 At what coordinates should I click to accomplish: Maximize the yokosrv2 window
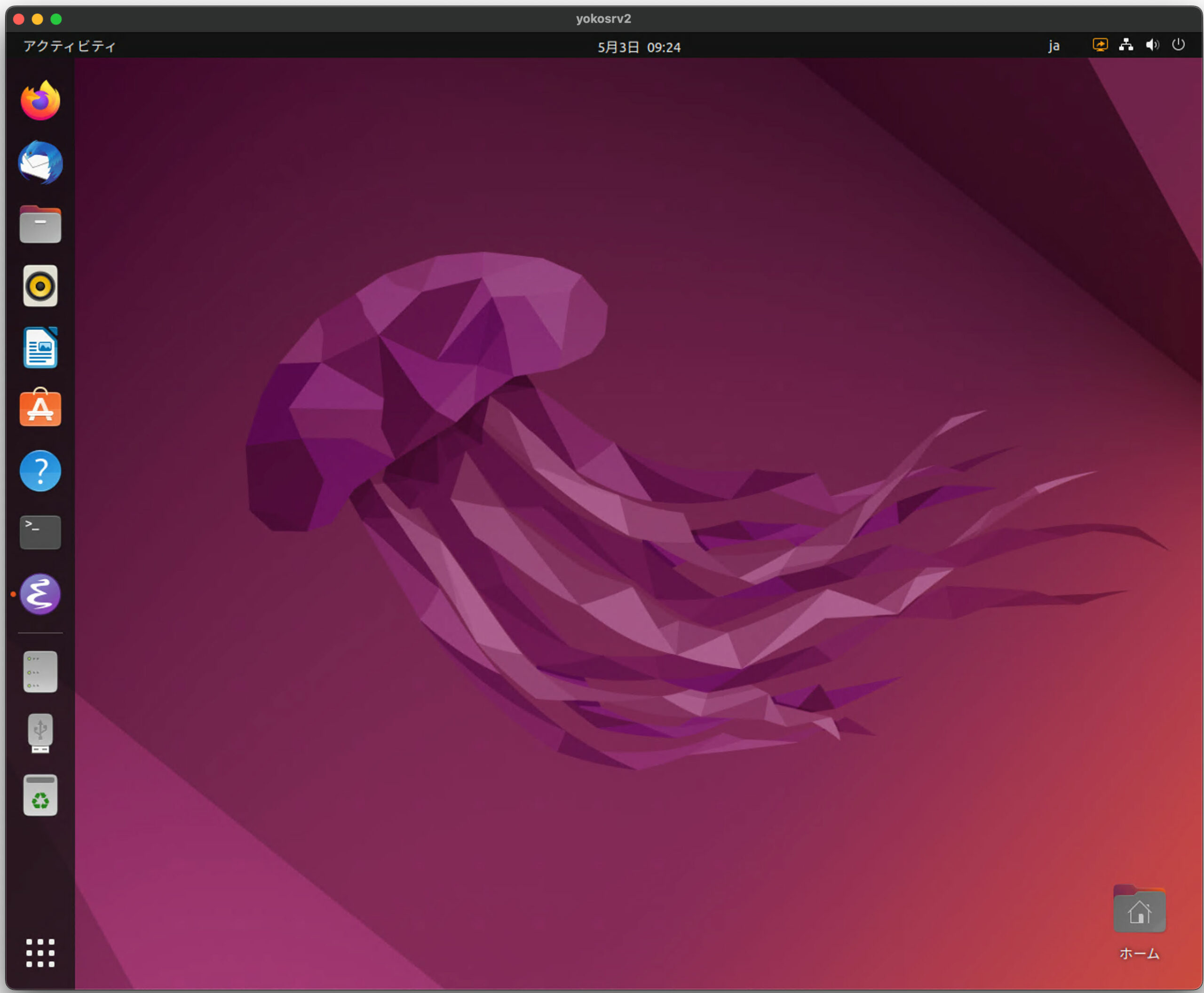pos(56,19)
